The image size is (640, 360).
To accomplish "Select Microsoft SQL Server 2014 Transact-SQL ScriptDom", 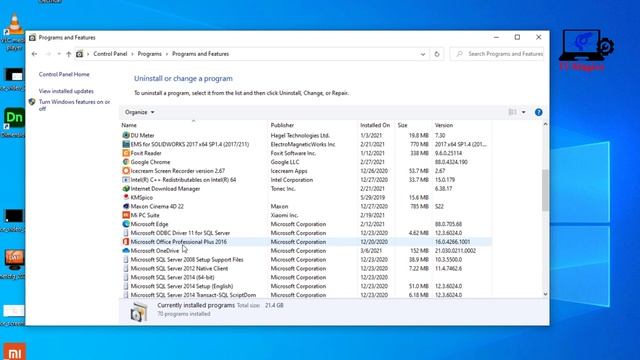I will point(193,295).
